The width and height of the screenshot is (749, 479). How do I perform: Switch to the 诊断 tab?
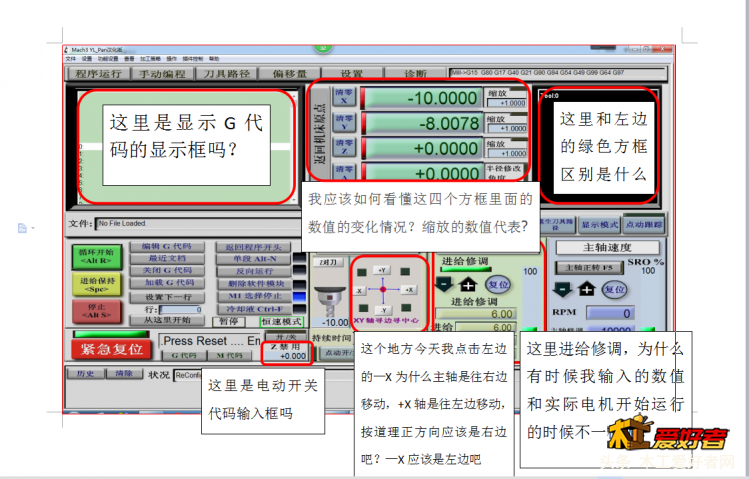[416, 74]
